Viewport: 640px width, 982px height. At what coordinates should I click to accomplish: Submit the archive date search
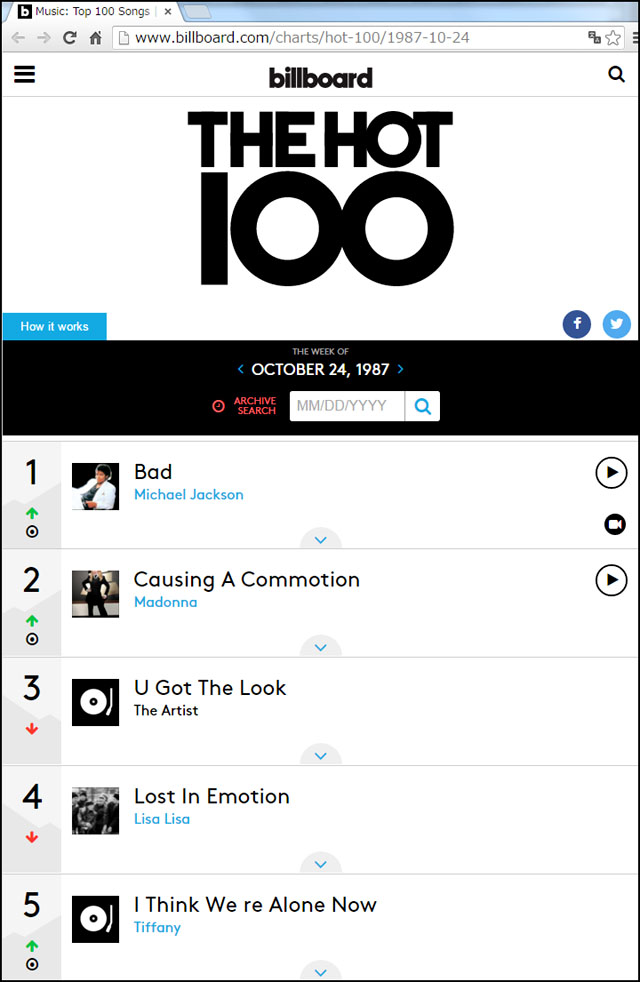[x=423, y=406]
